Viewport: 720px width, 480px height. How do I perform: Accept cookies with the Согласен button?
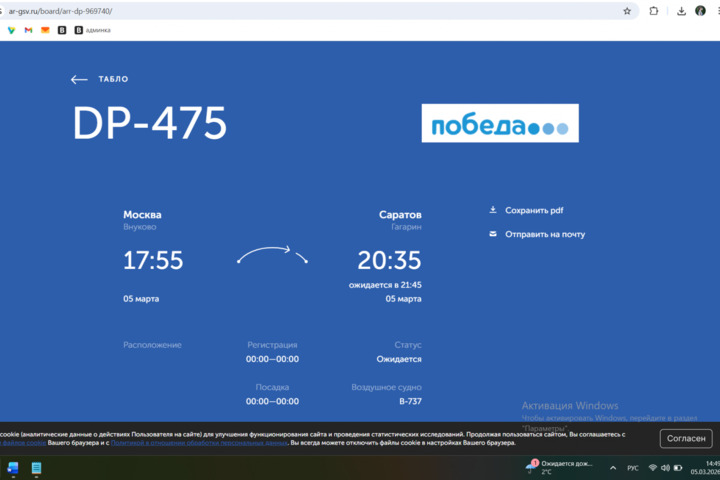coord(686,438)
